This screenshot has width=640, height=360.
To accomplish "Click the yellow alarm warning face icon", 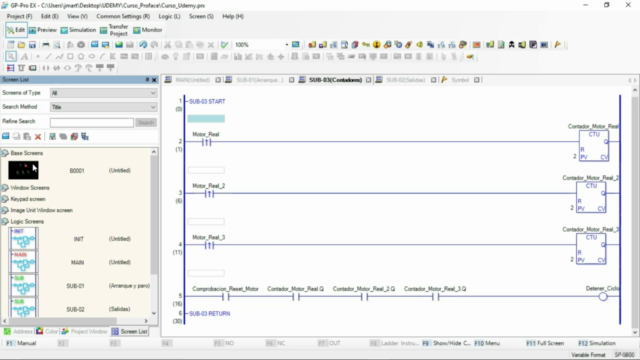I will 376,44.
